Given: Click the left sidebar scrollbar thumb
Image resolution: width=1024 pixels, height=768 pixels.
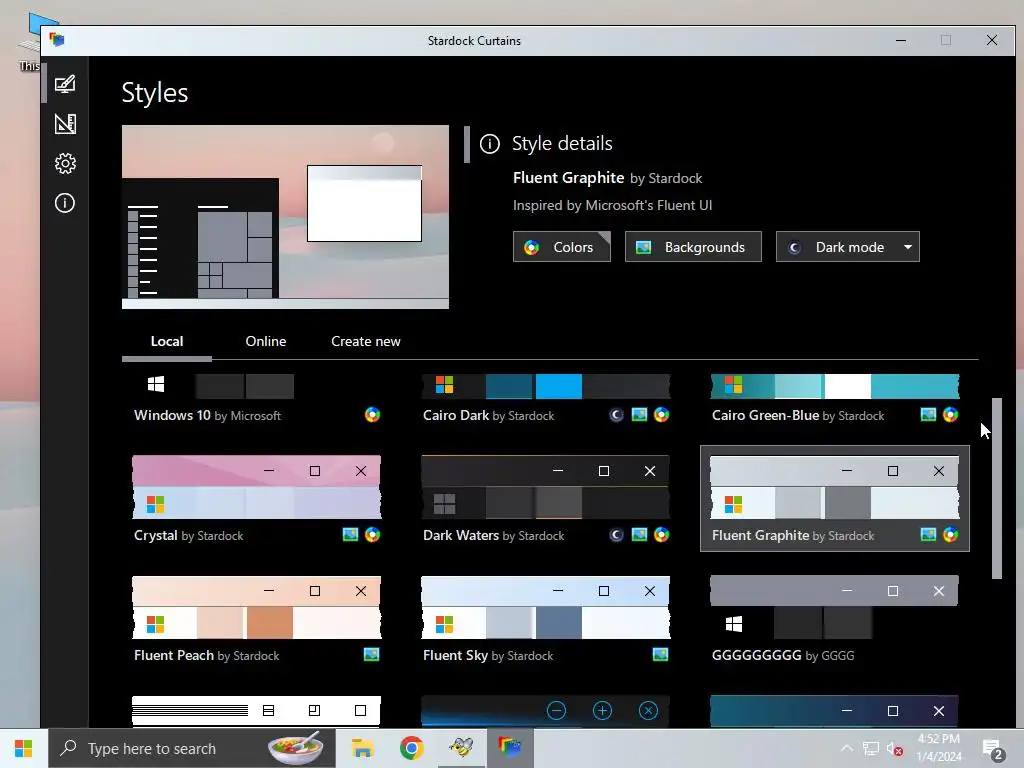Looking at the screenshot, I should pos(44,83).
